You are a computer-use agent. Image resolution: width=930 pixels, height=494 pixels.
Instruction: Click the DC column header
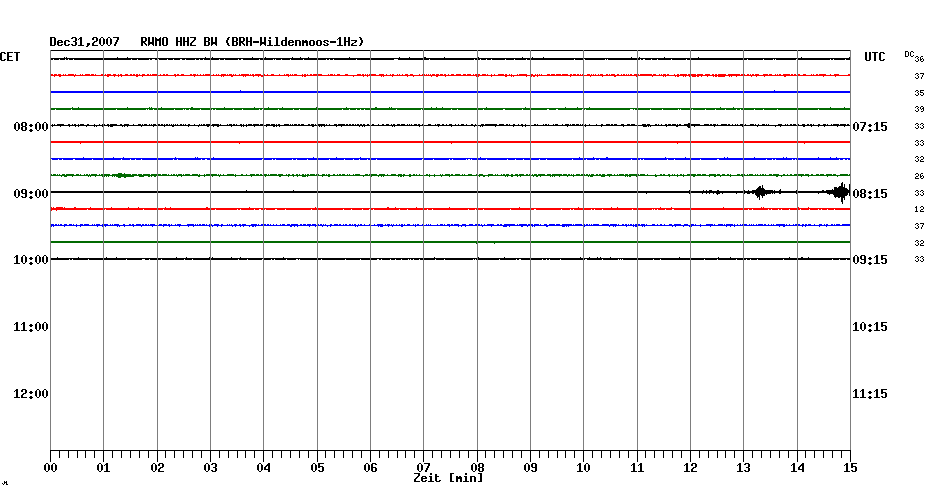point(909,54)
